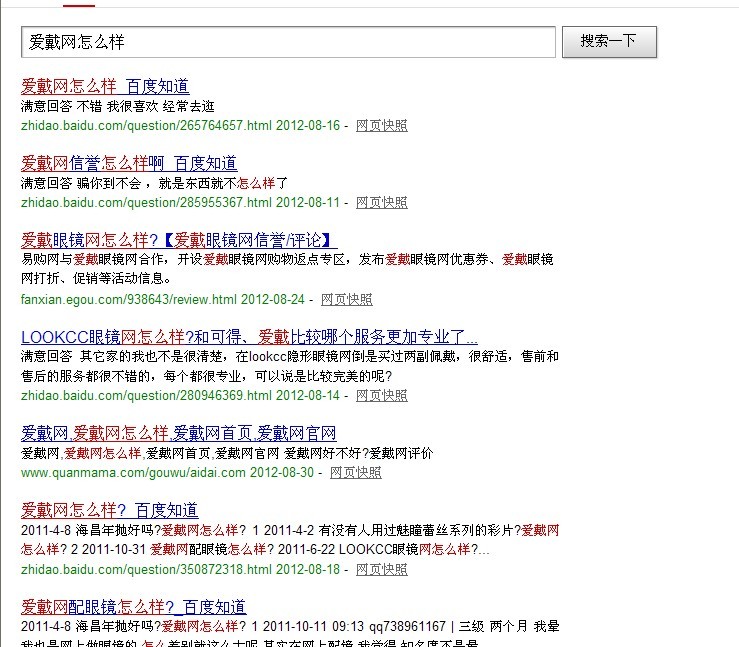Click the search box containing 爱戴网怎么样

tap(288, 42)
